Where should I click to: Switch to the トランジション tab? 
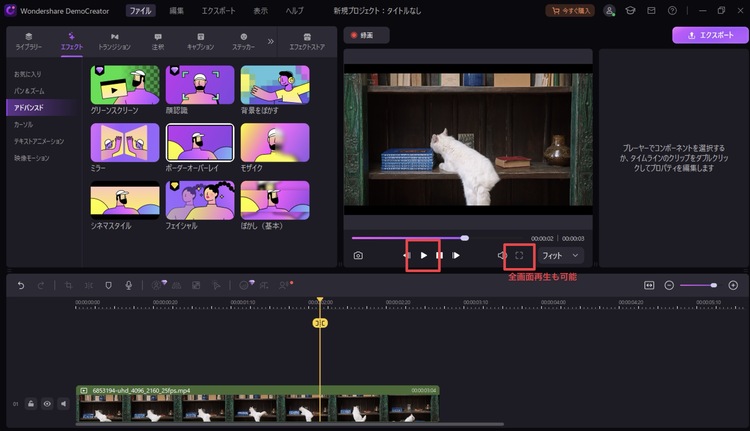[x=114, y=42]
